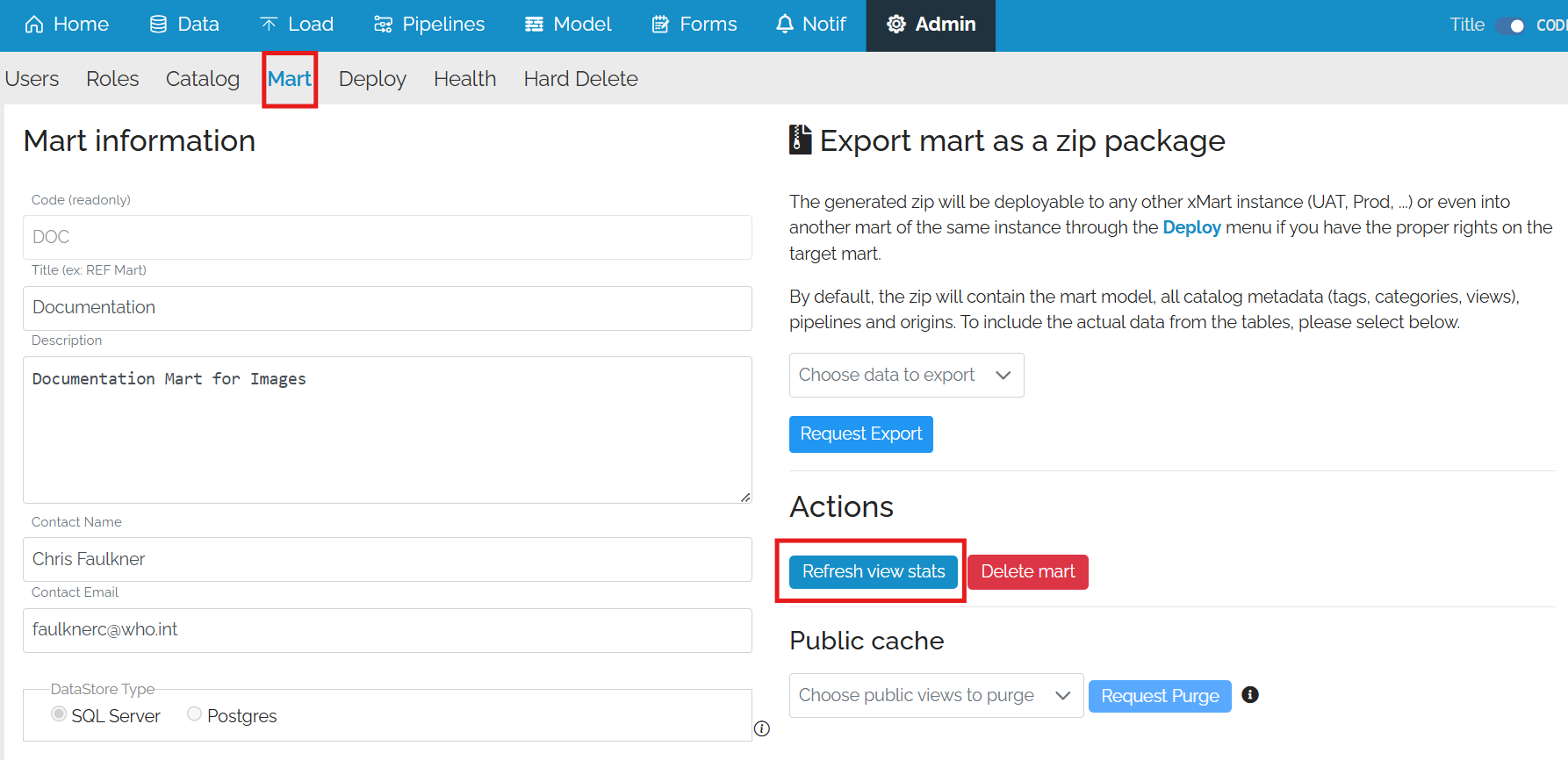Screen dimensions: 1568x760
Task: Open the Hard Delete tab
Action: pos(581,79)
